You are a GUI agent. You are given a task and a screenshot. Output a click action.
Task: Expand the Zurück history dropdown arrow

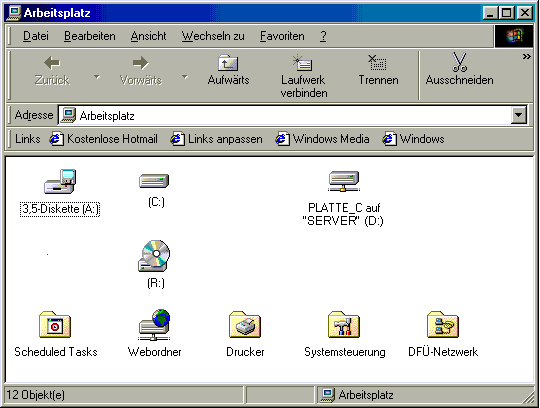pos(97,77)
